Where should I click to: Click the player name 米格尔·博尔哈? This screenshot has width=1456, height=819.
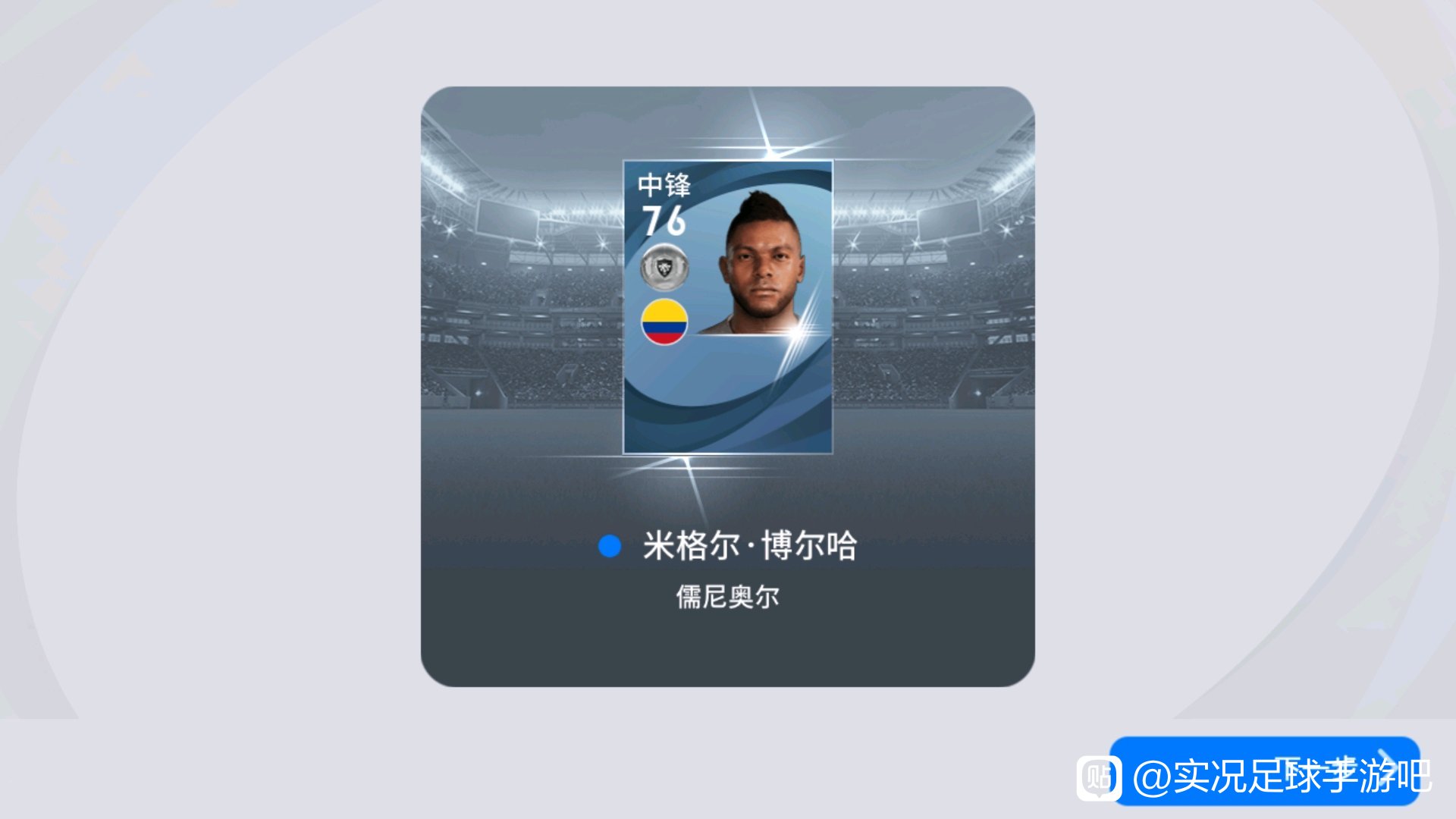pos(750,546)
